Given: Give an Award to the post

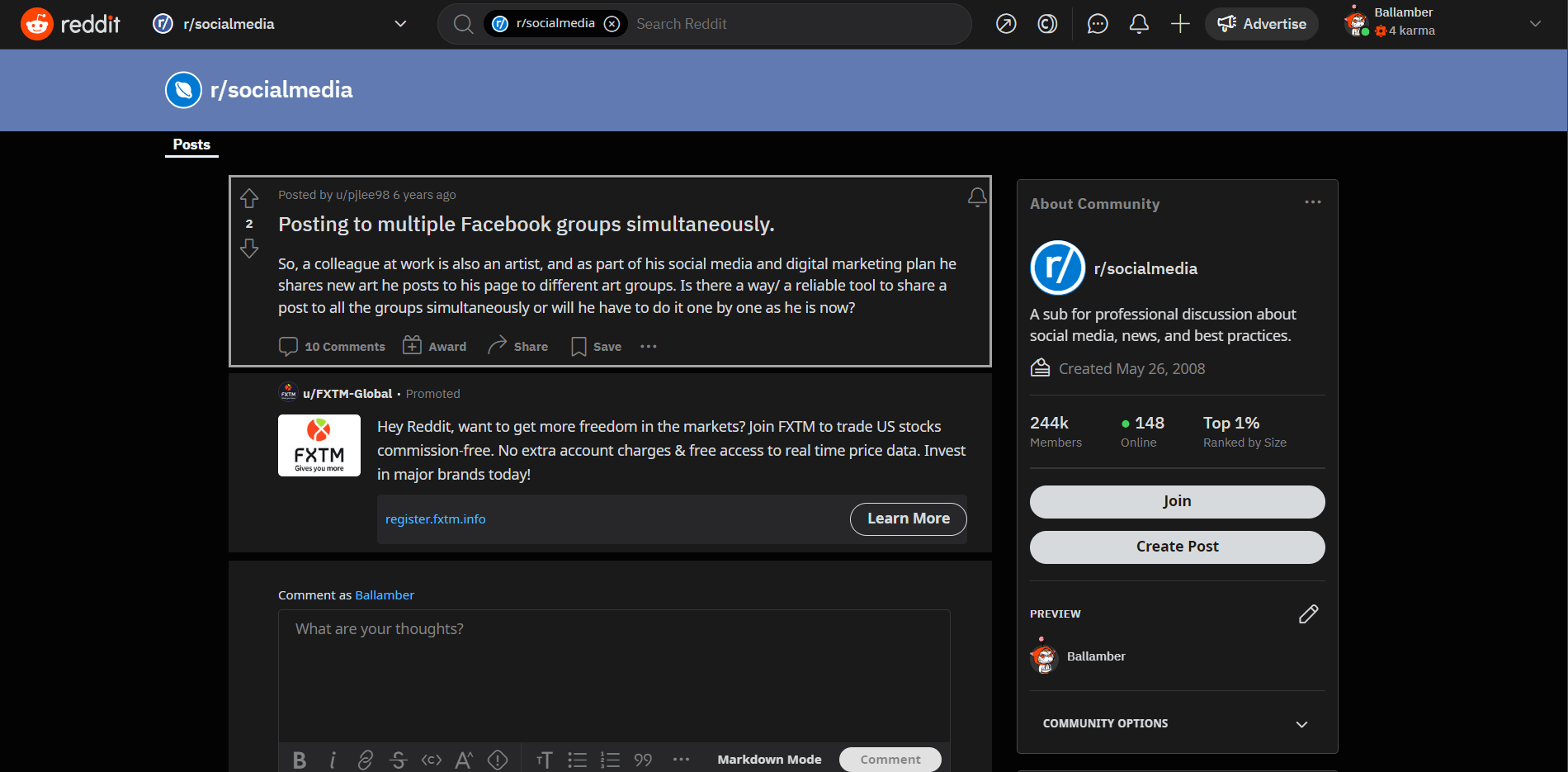Looking at the screenshot, I should point(434,347).
